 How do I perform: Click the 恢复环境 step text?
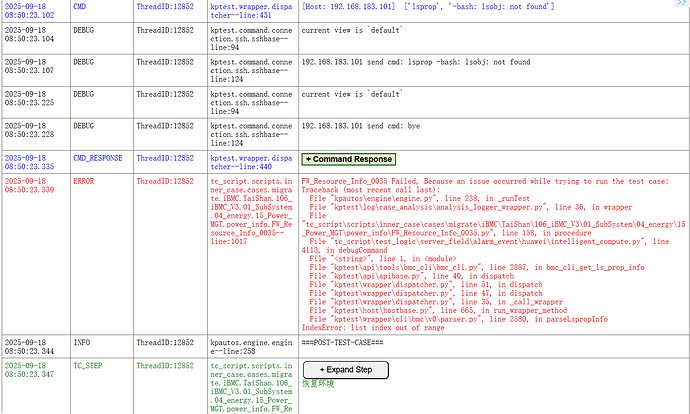pyautogui.click(x=319, y=384)
